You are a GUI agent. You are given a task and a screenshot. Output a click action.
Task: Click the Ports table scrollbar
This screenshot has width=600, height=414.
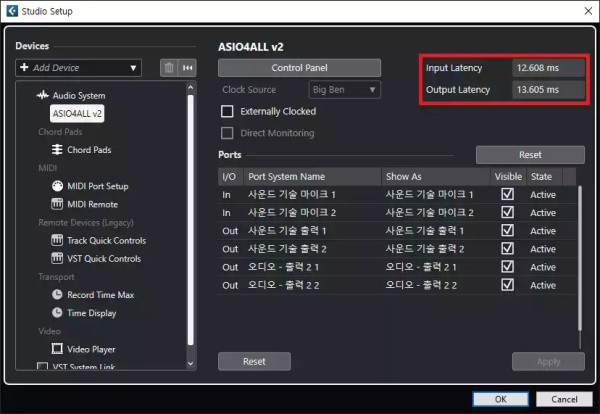coord(580,258)
